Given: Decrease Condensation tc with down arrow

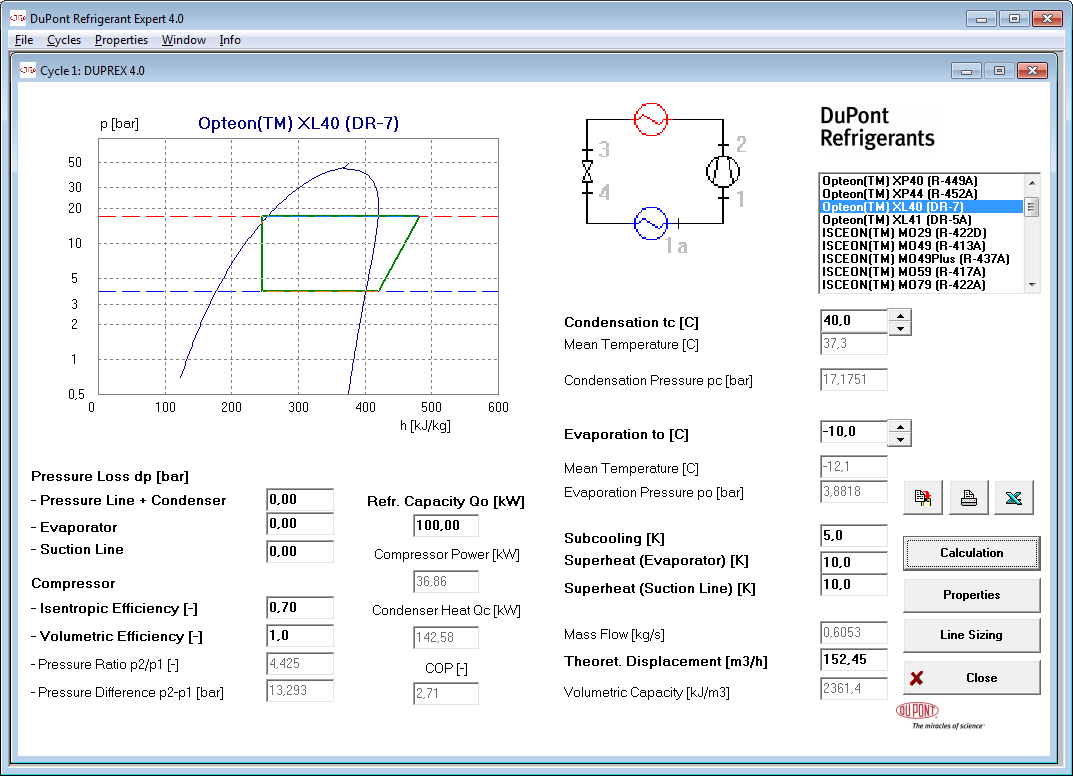Looking at the screenshot, I should click(x=900, y=329).
